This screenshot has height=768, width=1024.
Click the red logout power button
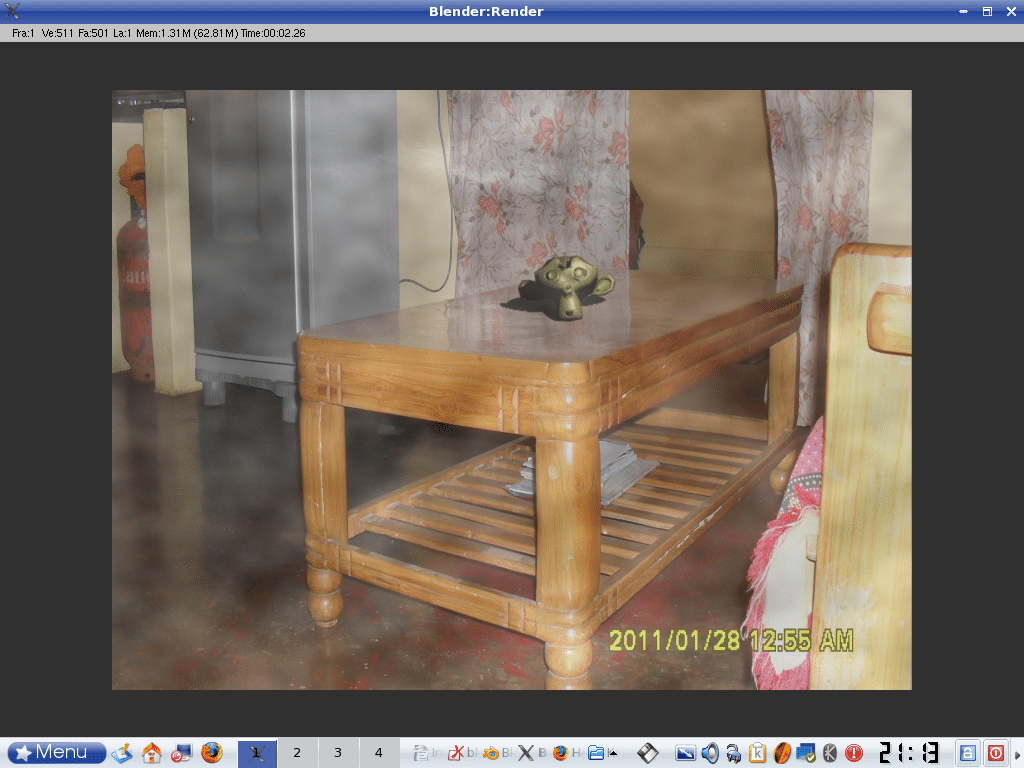(x=996, y=753)
